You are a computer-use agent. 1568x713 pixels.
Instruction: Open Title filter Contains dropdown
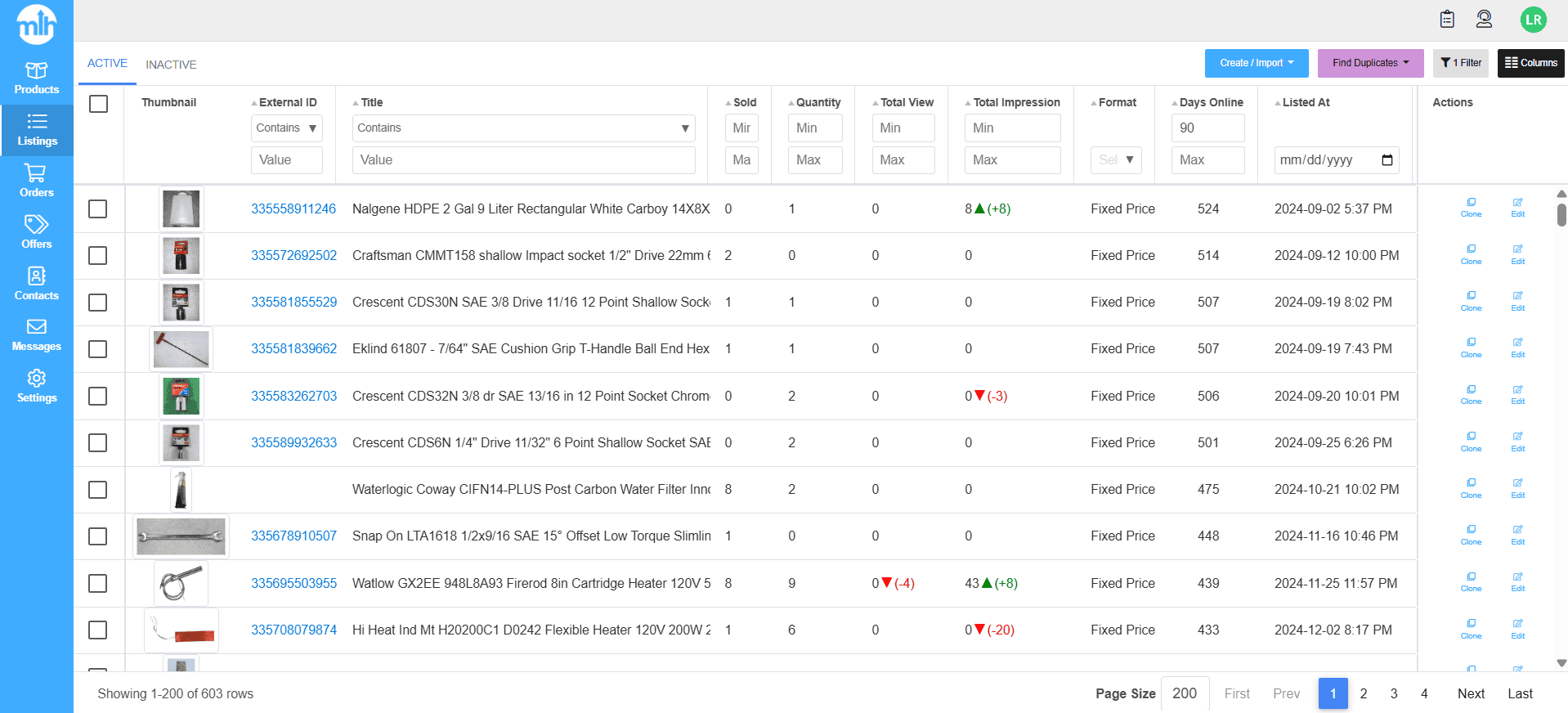523,128
